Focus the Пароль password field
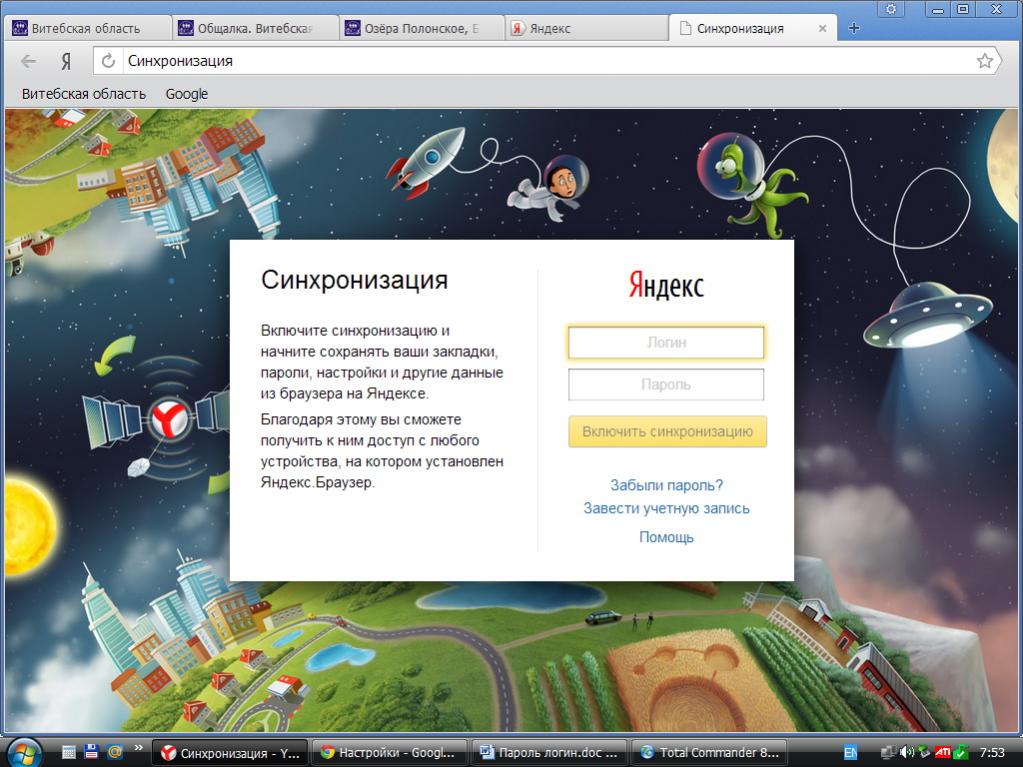The width and height of the screenshot is (1023, 767). click(x=666, y=384)
